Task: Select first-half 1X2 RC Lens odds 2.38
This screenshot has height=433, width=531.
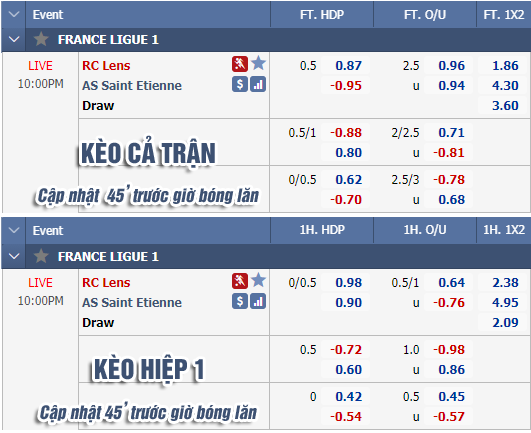Action: [x=505, y=282]
